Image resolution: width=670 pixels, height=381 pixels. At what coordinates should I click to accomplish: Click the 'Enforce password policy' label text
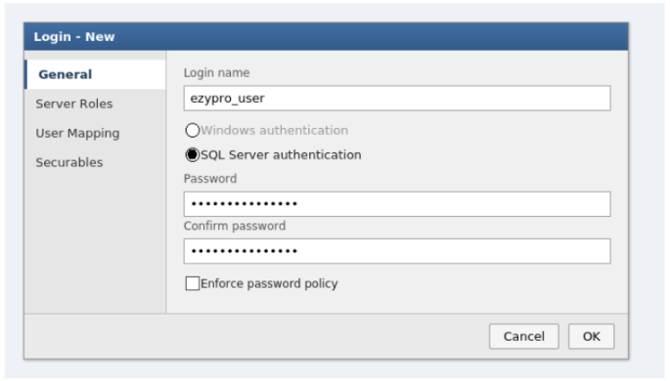click(269, 284)
